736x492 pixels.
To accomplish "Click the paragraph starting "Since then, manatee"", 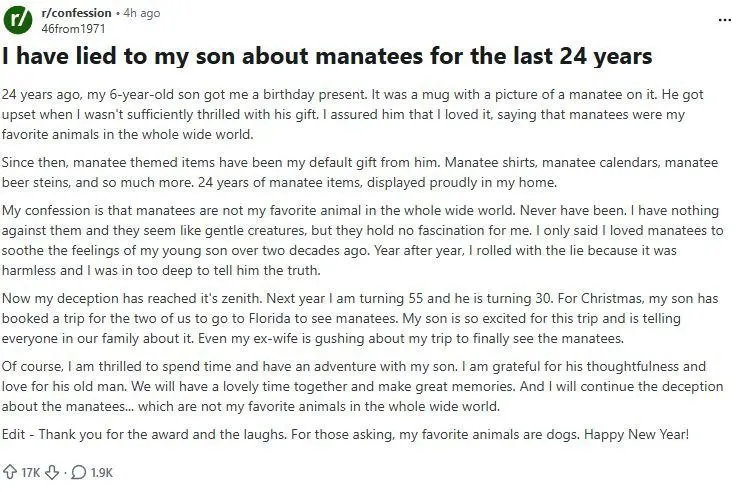I will click(360, 172).
